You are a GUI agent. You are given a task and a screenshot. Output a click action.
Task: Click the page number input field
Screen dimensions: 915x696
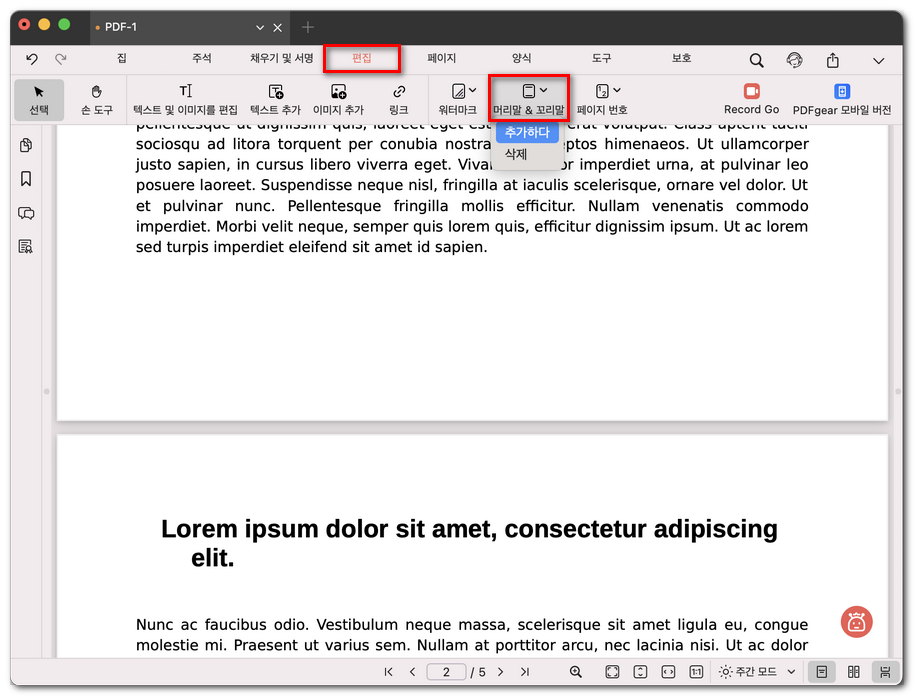tap(446, 672)
